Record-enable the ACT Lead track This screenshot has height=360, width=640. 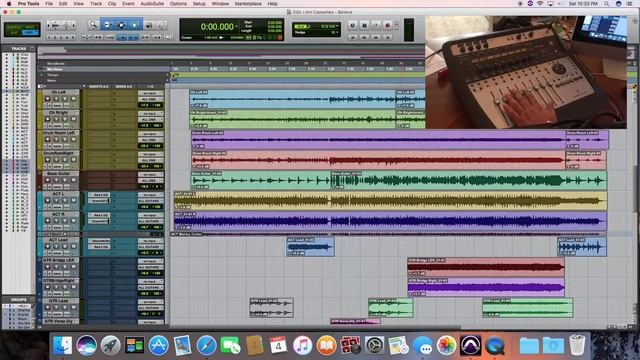47,247
